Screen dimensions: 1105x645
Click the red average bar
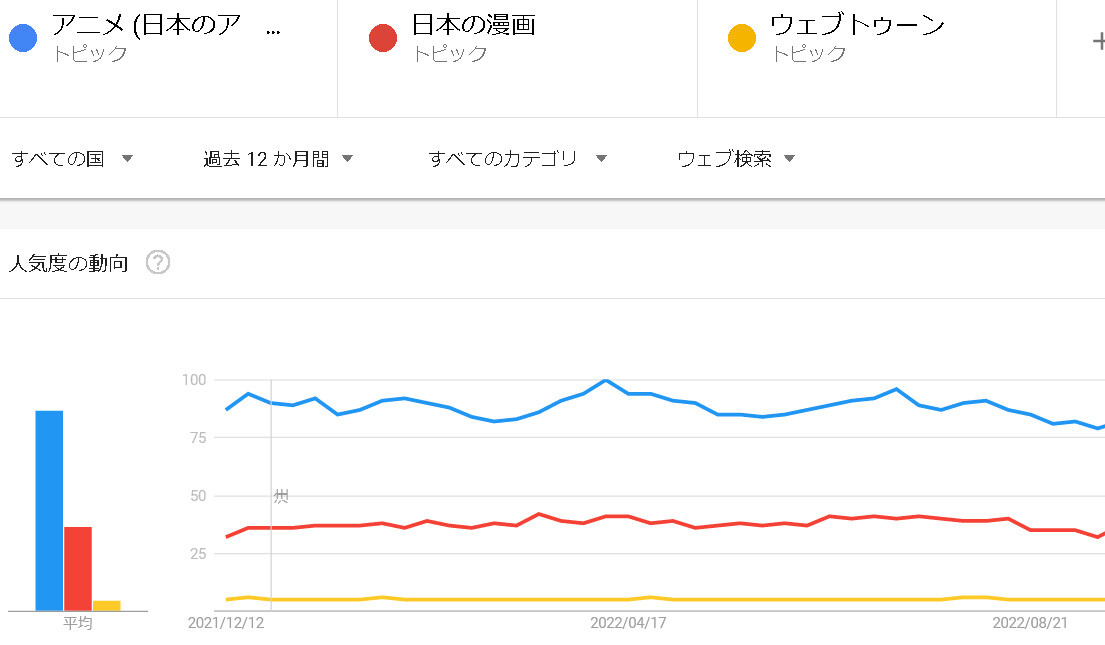pyautogui.click(x=78, y=568)
